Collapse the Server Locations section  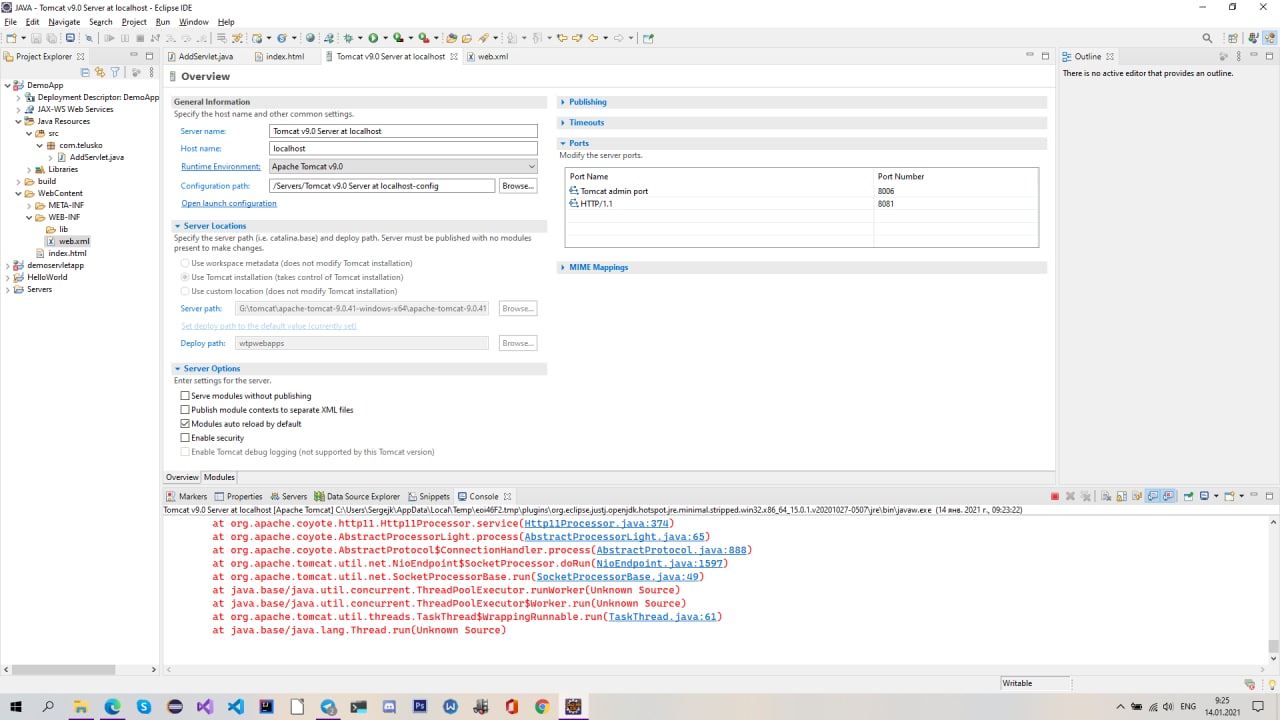(177, 226)
